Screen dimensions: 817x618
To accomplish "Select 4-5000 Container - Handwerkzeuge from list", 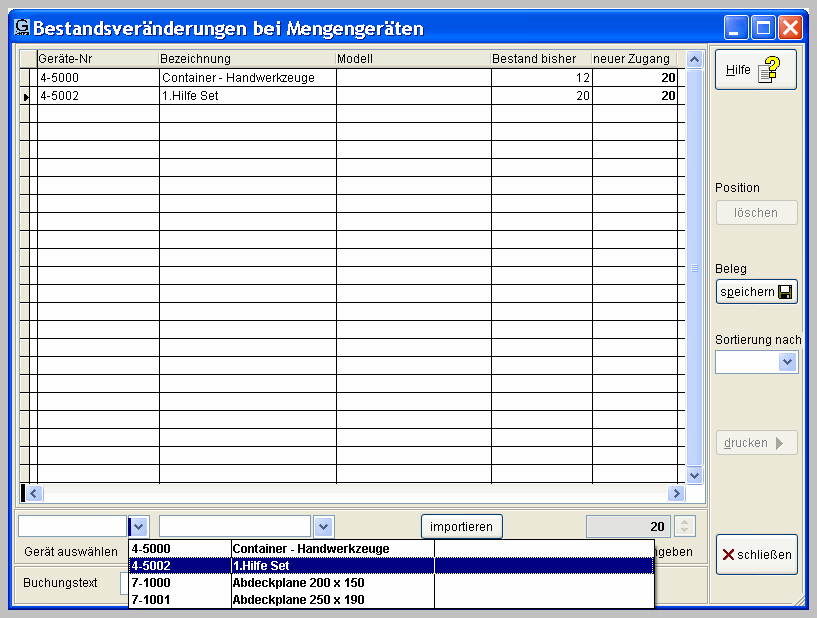I will (310, 549).
